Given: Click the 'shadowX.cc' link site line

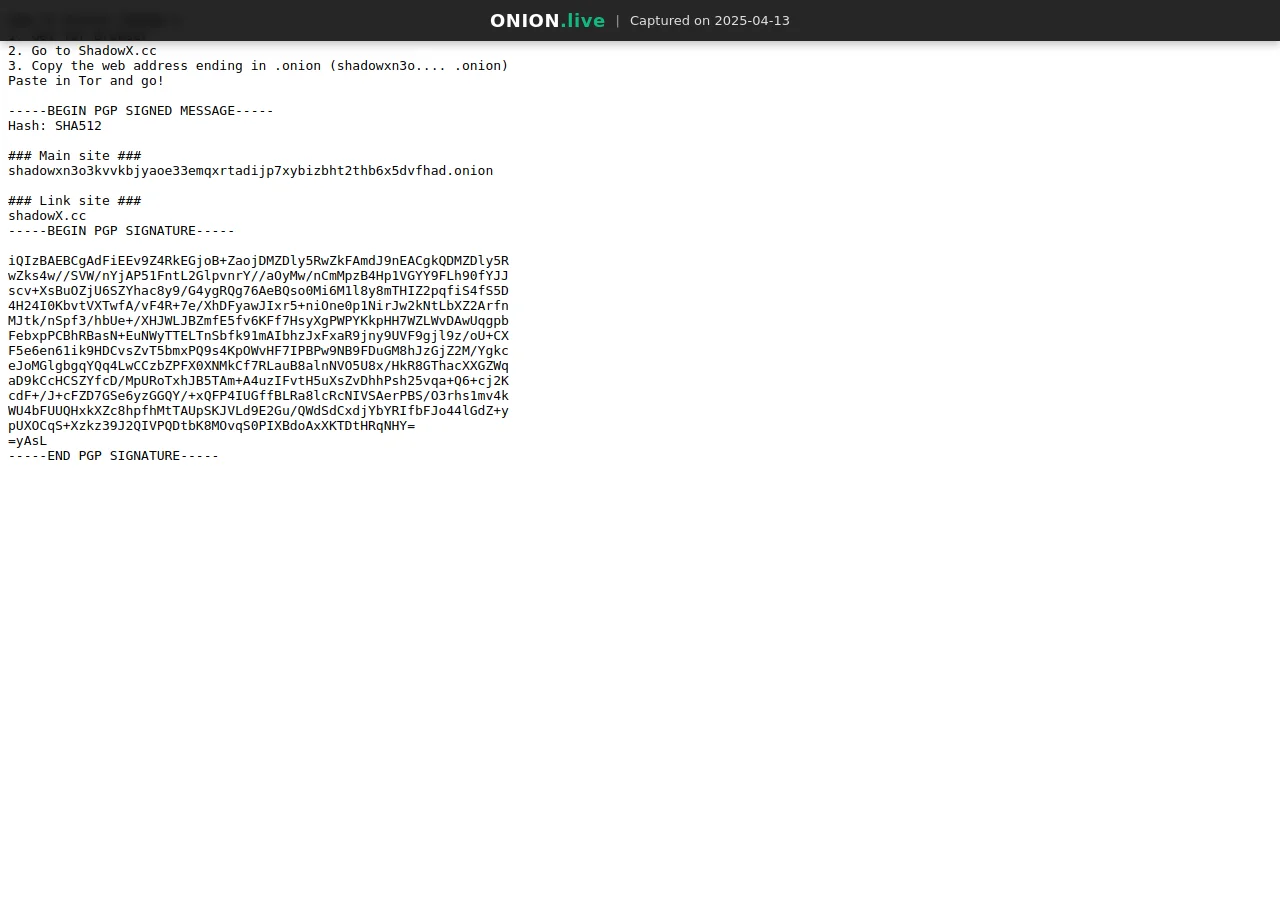Looking at the screenshot, I should 47,215.
